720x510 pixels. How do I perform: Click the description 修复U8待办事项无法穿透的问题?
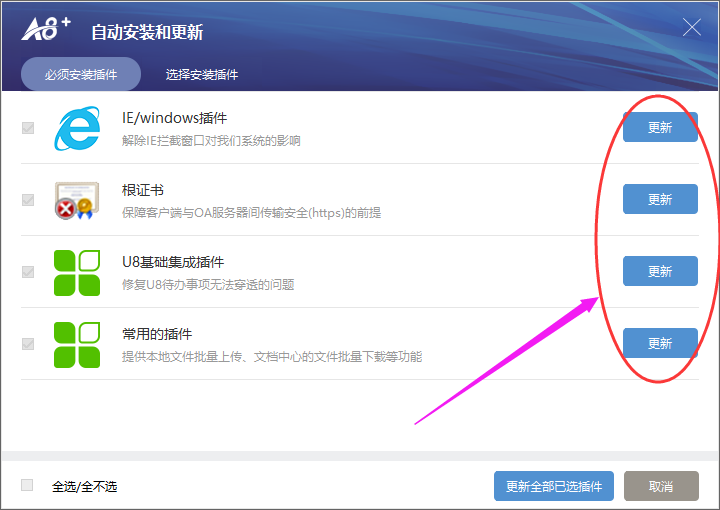point(208,285)
